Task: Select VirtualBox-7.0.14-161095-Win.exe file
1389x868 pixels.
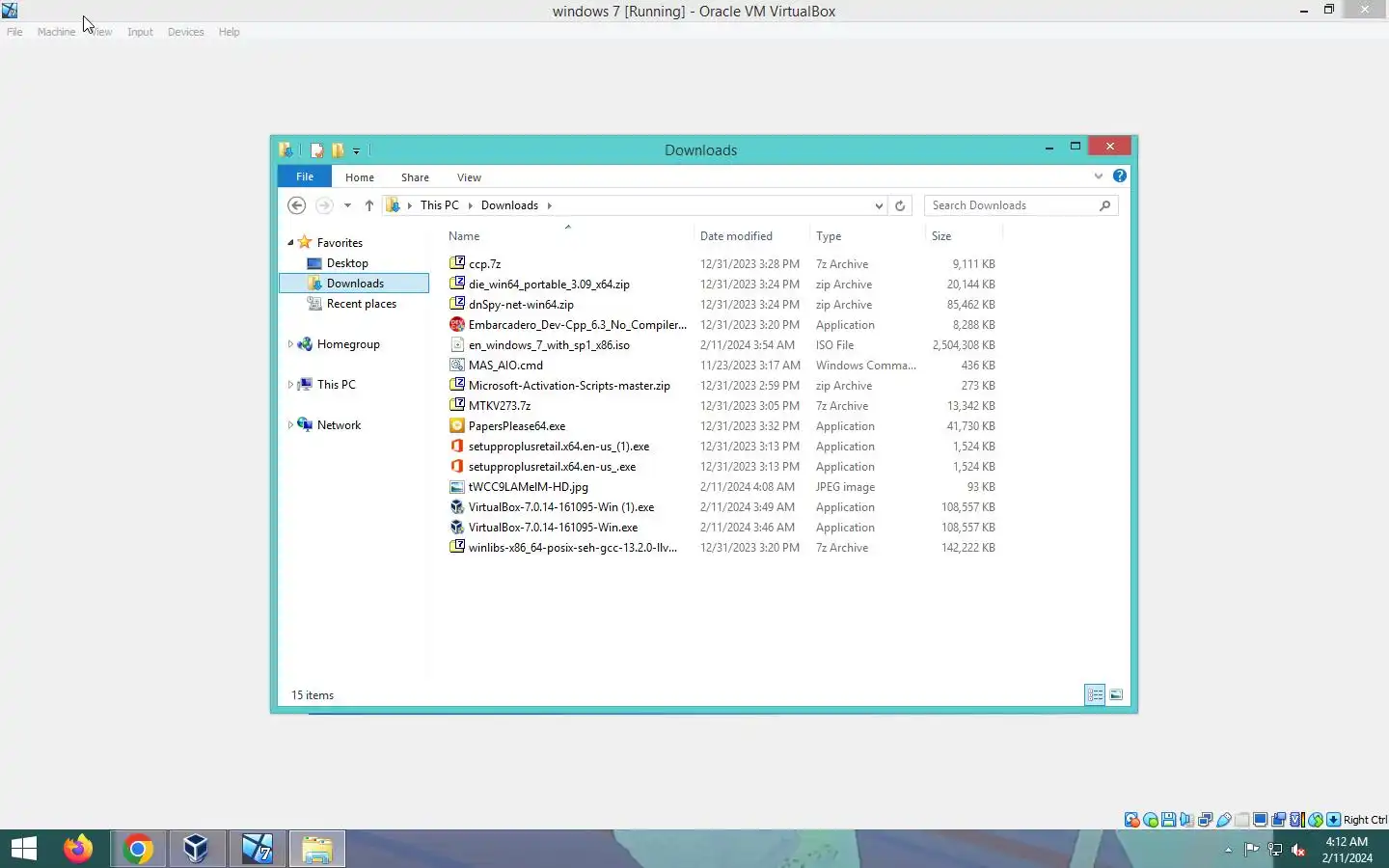Action: coord(553,528)
